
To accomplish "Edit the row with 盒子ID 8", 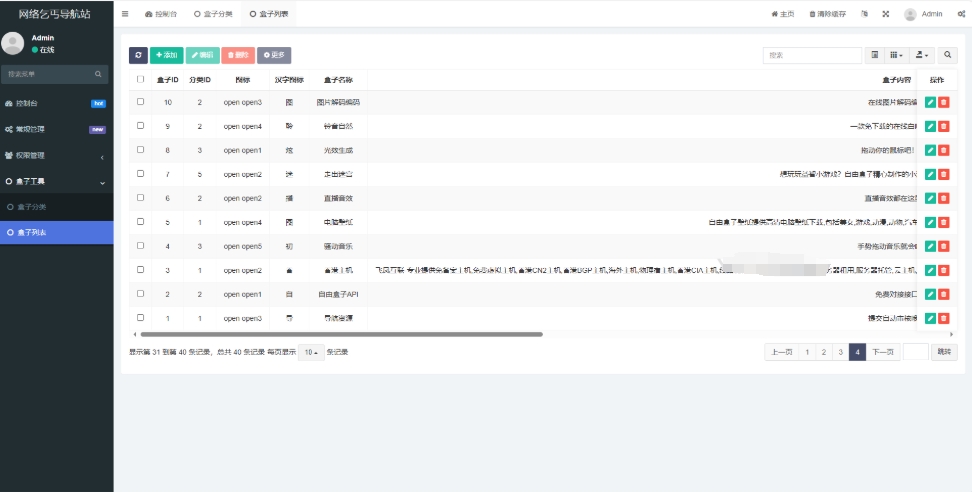I will 930,151.
